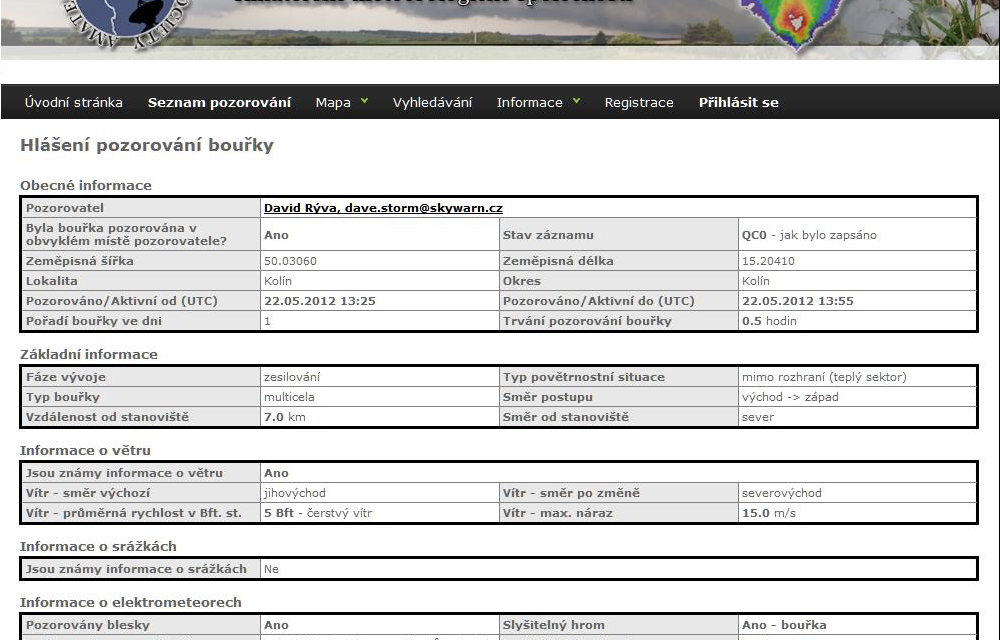The width and height of the screenshot is (1000, 640).
Task: Go to Registrace page
Action: (639, 103)
